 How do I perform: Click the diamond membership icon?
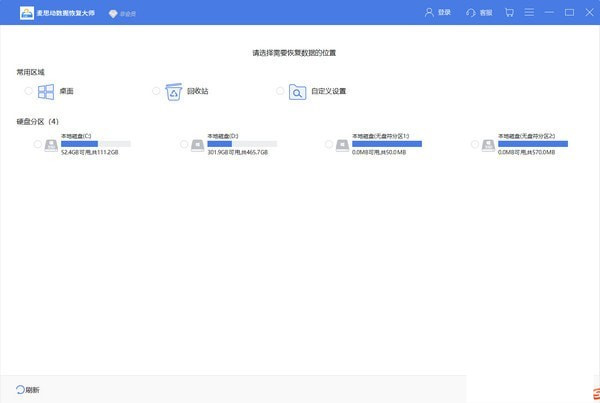[x=113, y=13]
